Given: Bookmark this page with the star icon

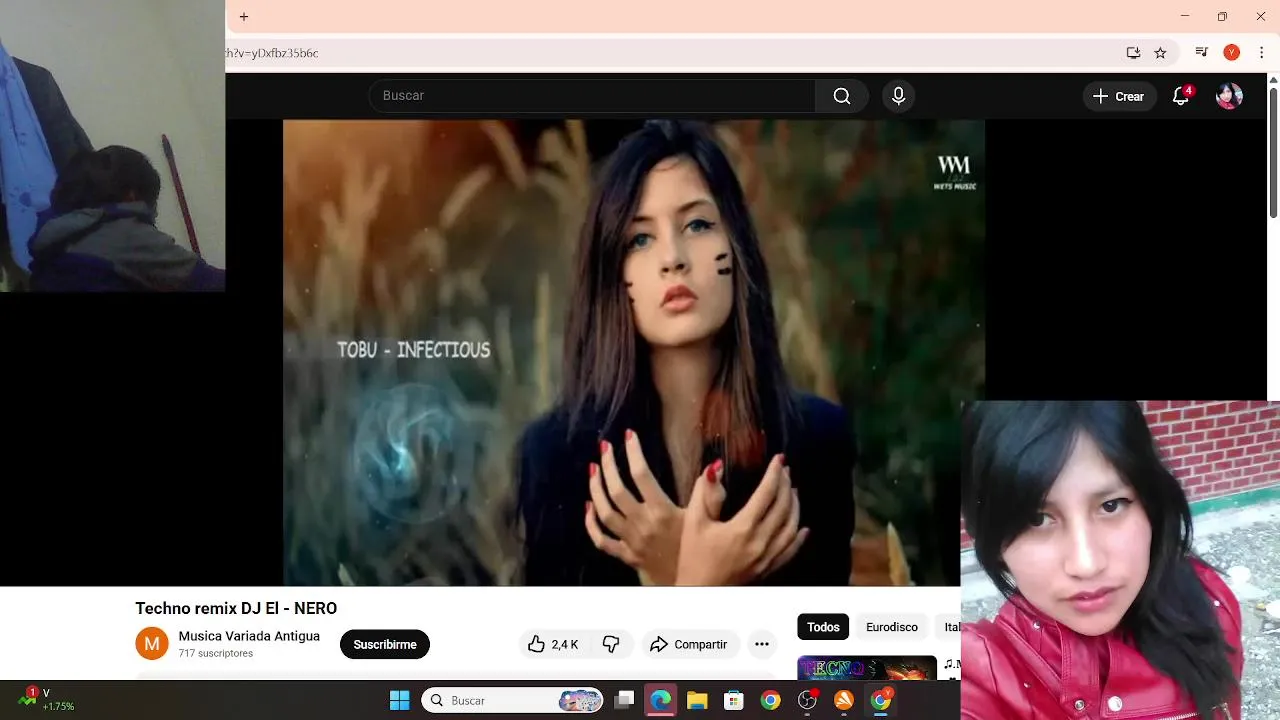Looking at the screenshot, I should (x=1160, y=53).
